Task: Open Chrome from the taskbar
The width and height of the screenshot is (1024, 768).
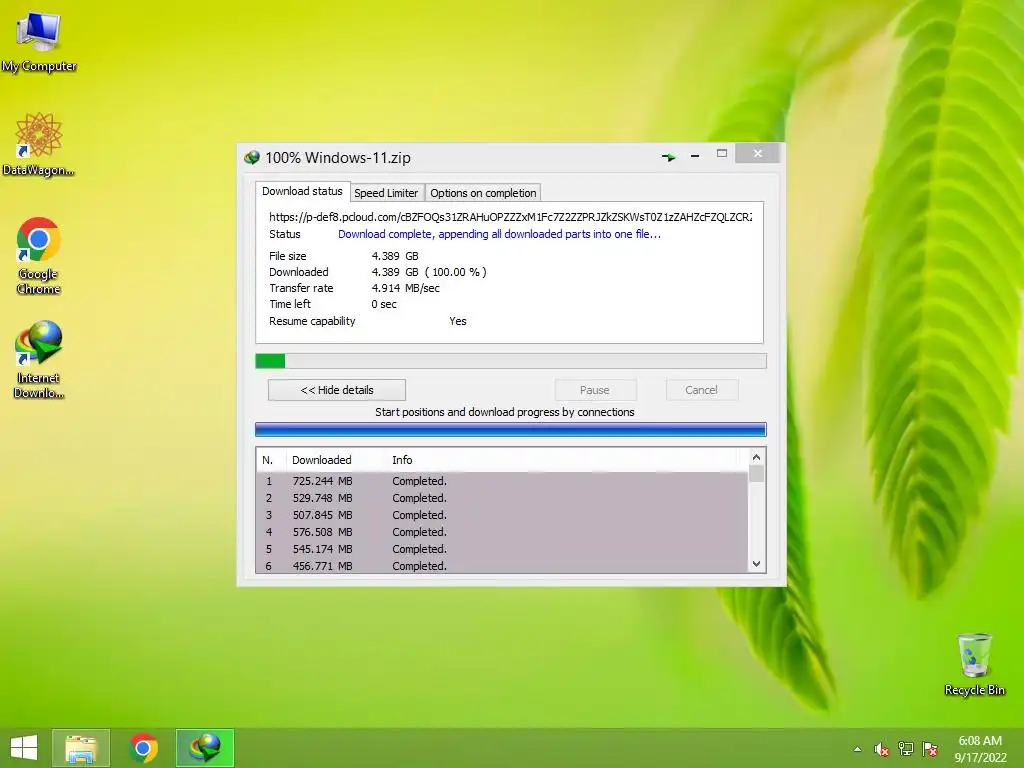Action: point(143,748)
